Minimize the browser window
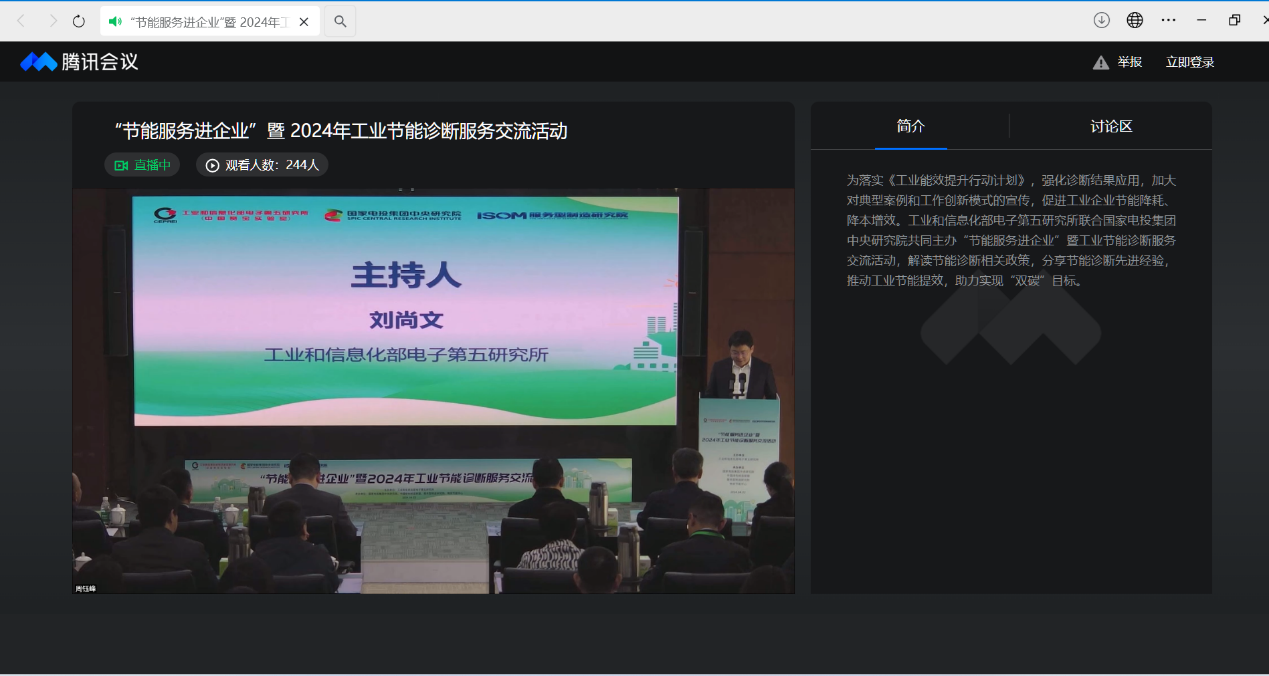The image size is (1269, 676). (1202, 20)
